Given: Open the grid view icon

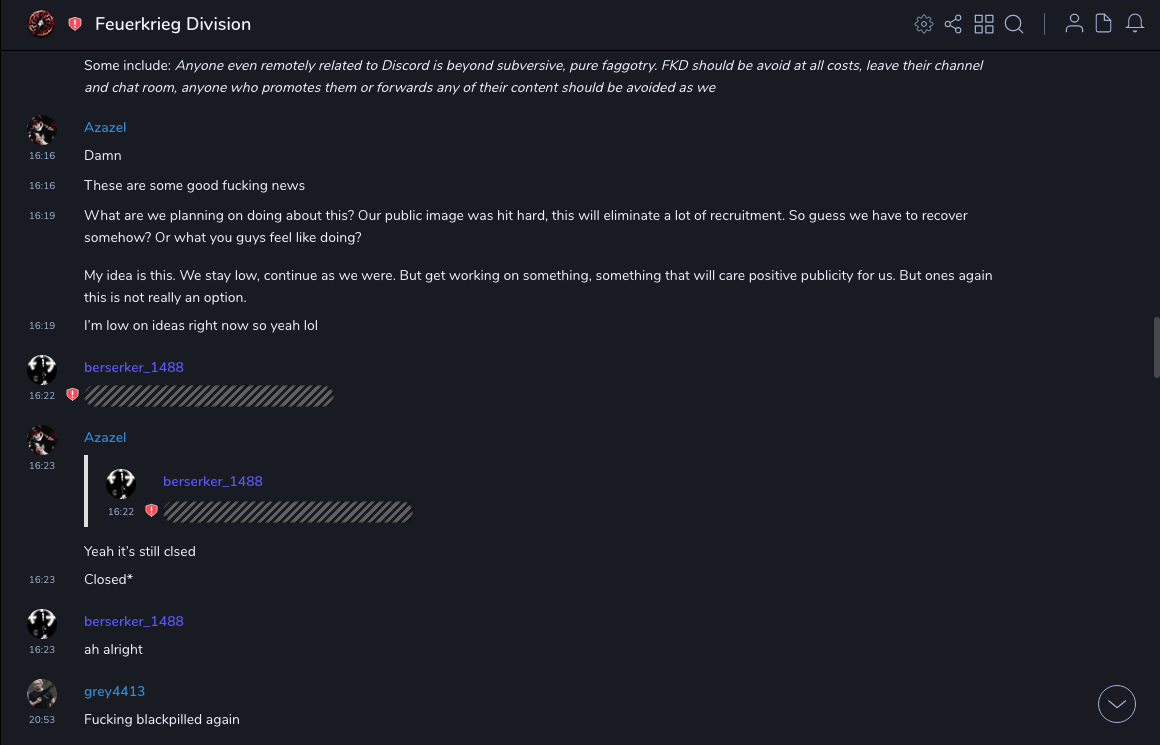Looking at the screenshot, I should coord(984,24).
